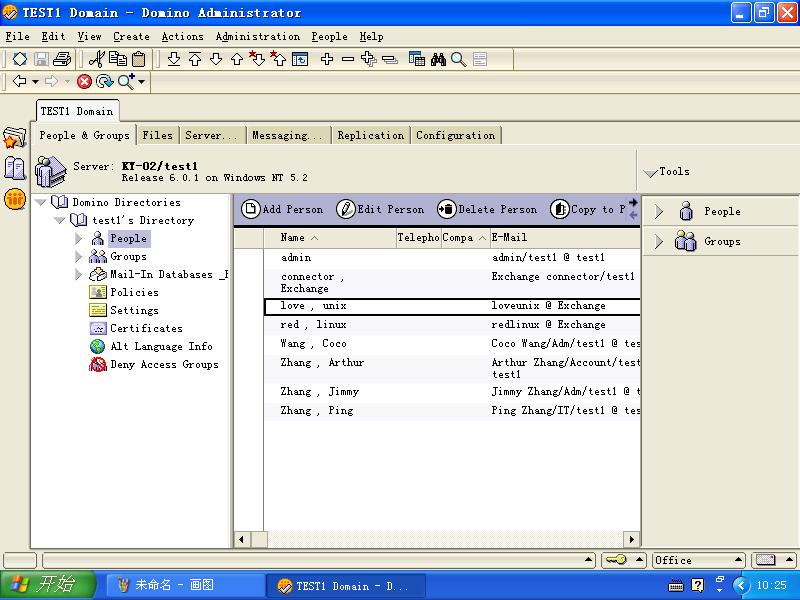This screenshot has height=600, width=800.
Task: Click the red Stop icon
Action: click(x=84, y=81)
